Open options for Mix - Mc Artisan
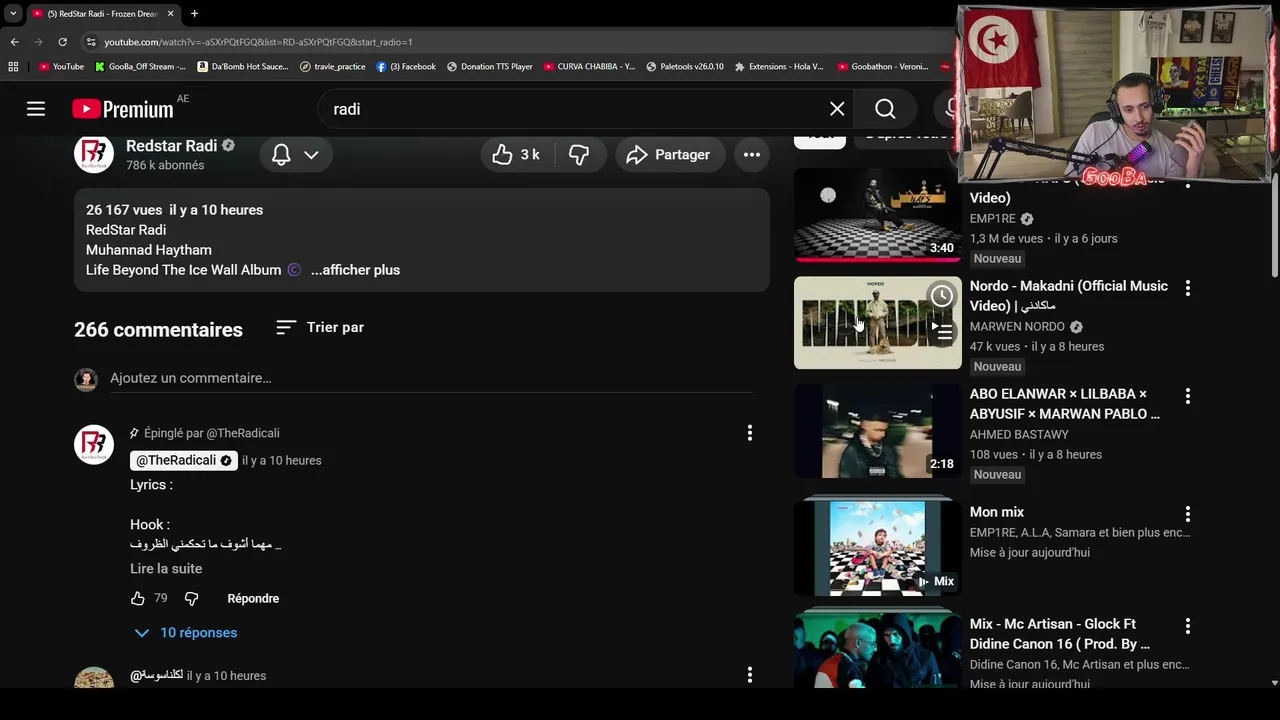1280x720 pixels. (1188, 626)
